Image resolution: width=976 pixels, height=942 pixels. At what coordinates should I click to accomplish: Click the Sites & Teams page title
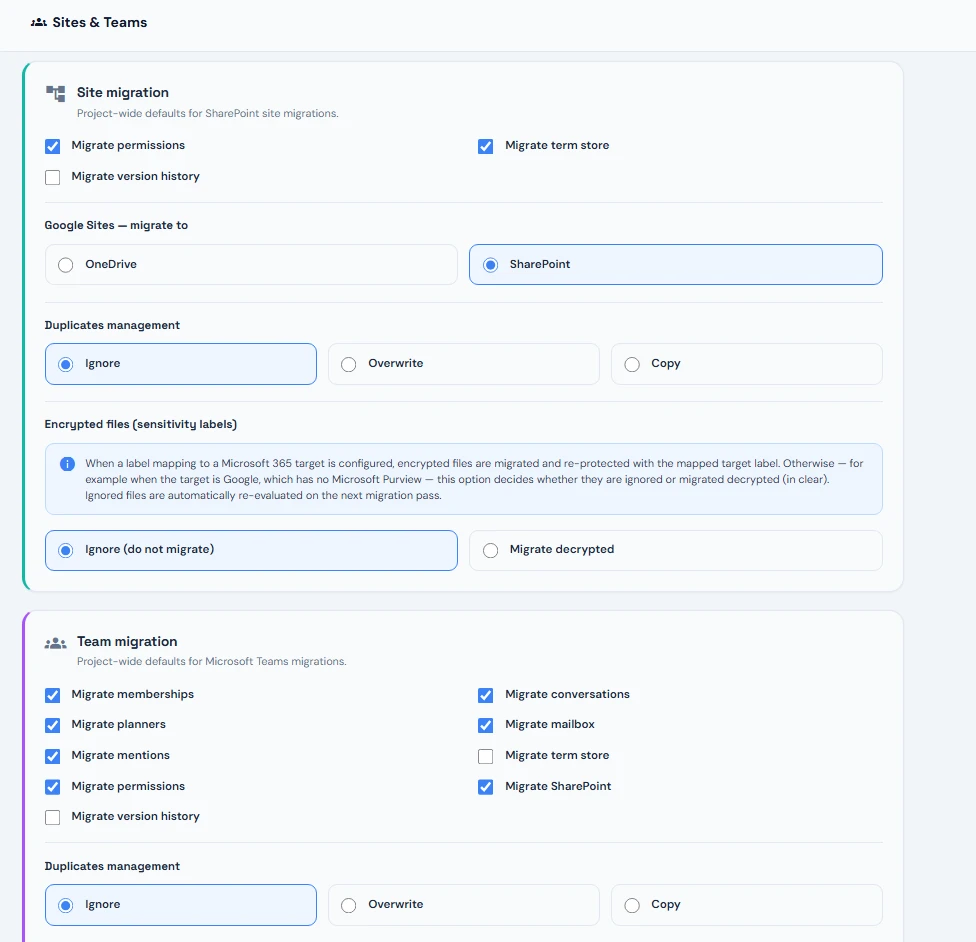tap(100, 22)
